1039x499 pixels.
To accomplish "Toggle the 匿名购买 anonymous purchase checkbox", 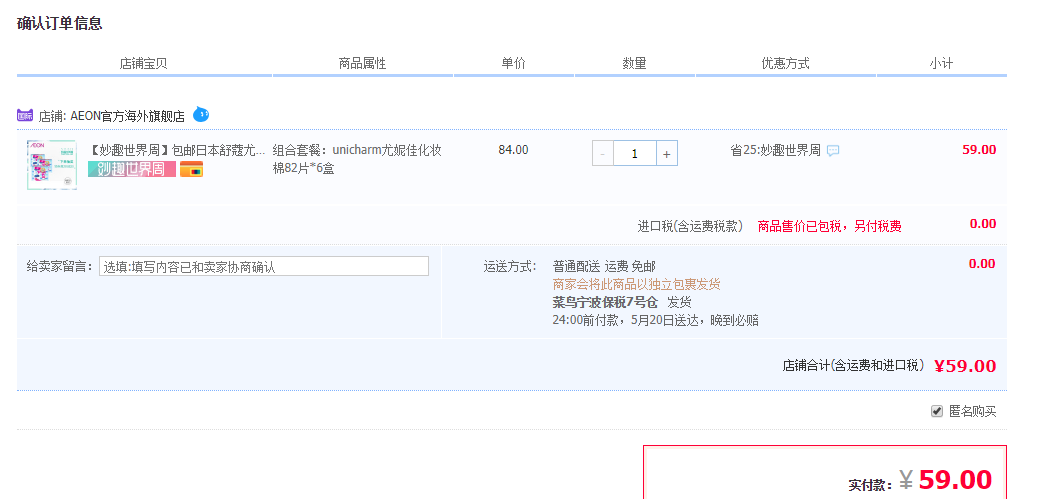I will coord(937,411).
